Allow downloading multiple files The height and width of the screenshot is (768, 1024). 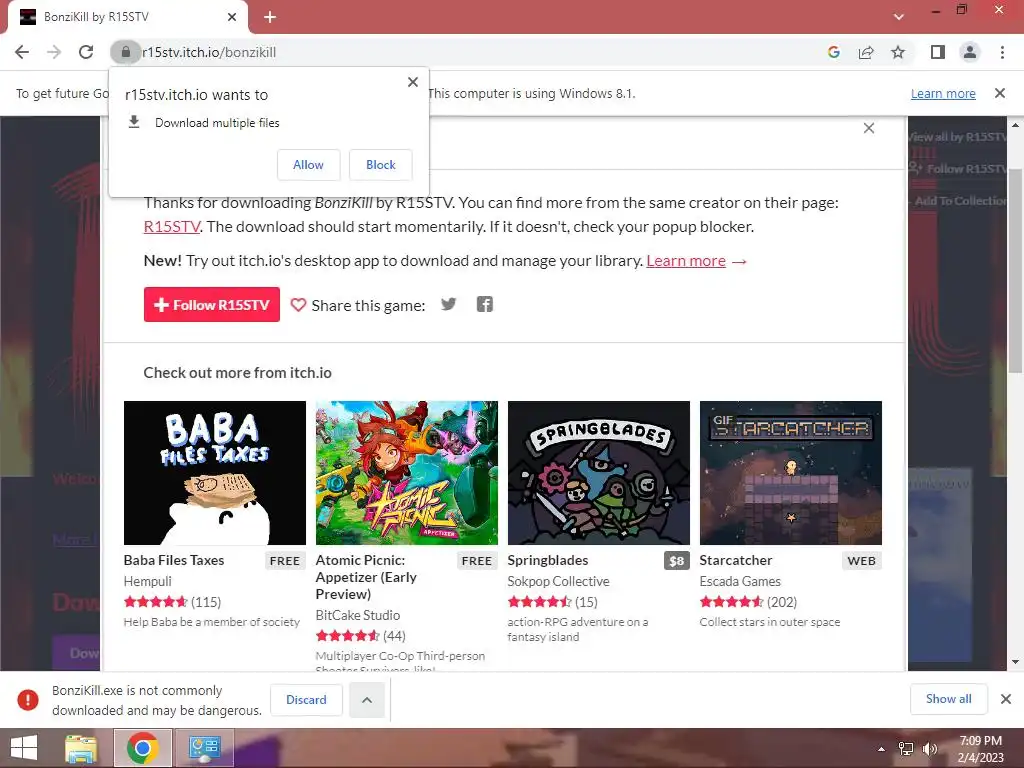point(308,165)
